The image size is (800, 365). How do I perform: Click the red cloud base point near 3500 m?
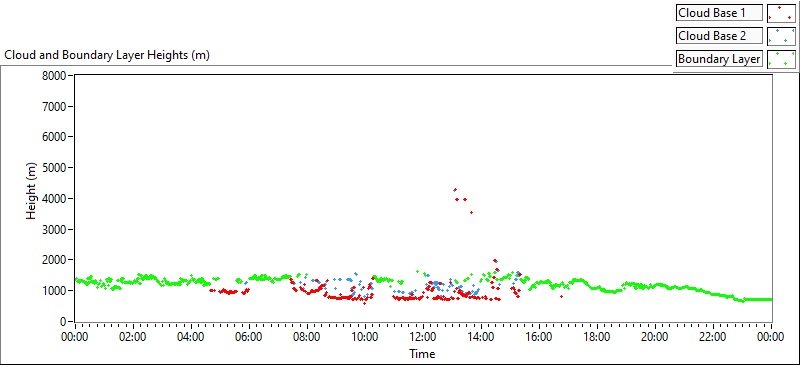(471, 212)
